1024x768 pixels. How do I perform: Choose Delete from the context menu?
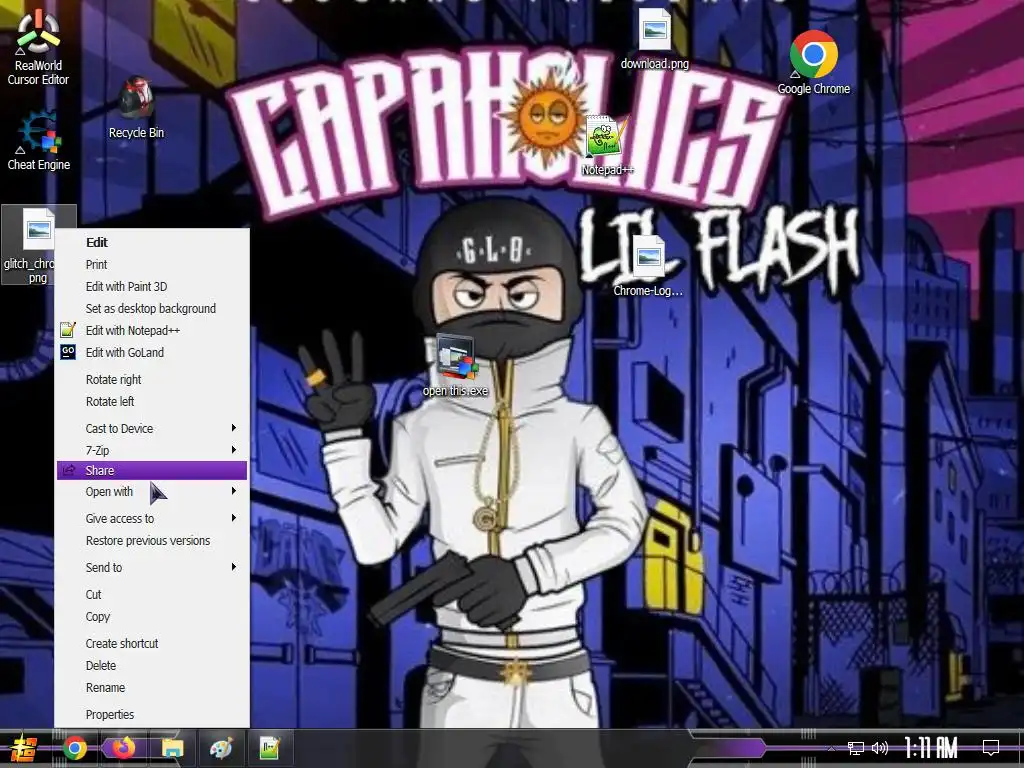tap(152, 665)
